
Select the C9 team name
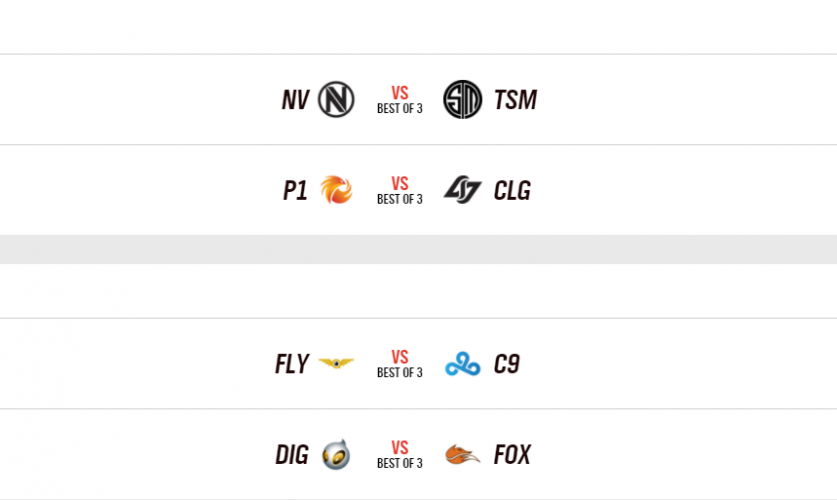(x=507, y=364)
